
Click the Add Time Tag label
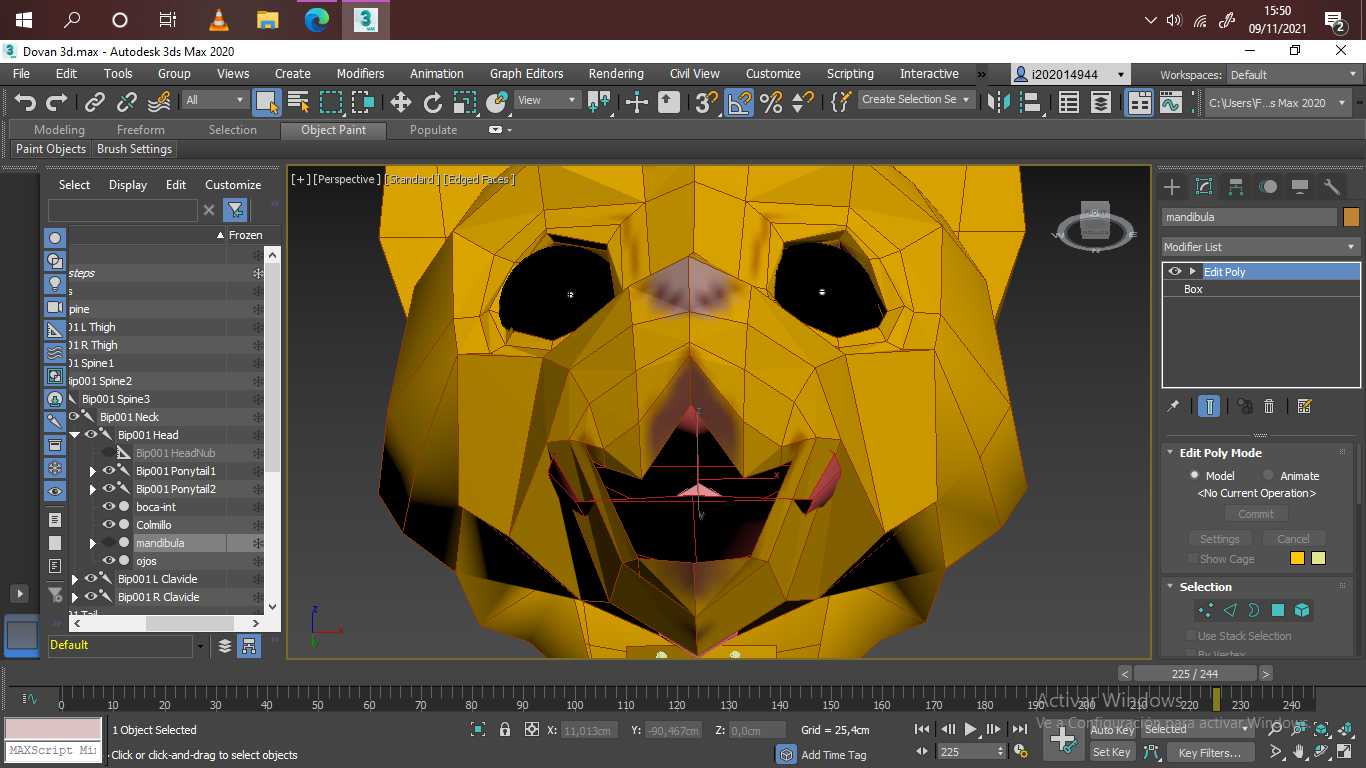click(x=834, y=755)
